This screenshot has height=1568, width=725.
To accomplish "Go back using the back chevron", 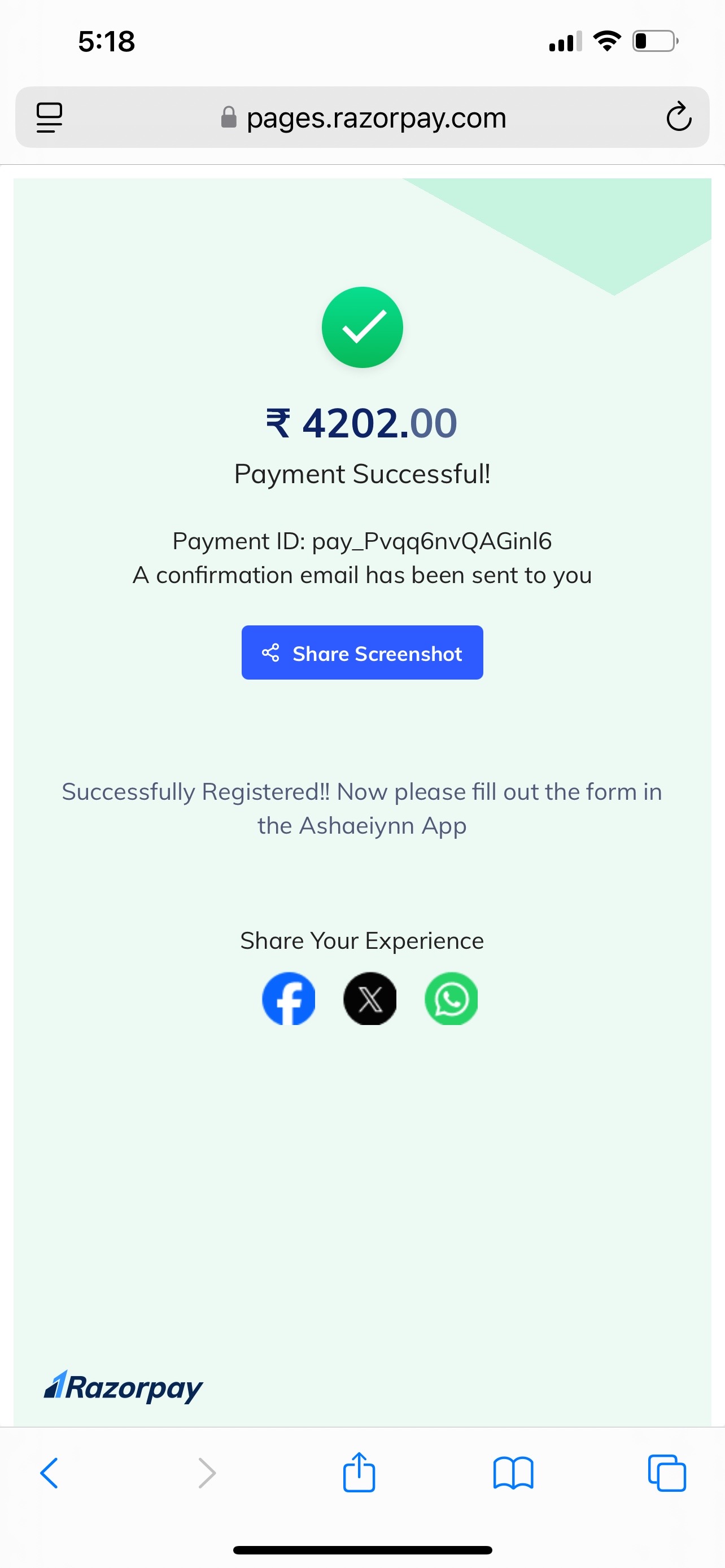I will click(x=49, y=1473).
